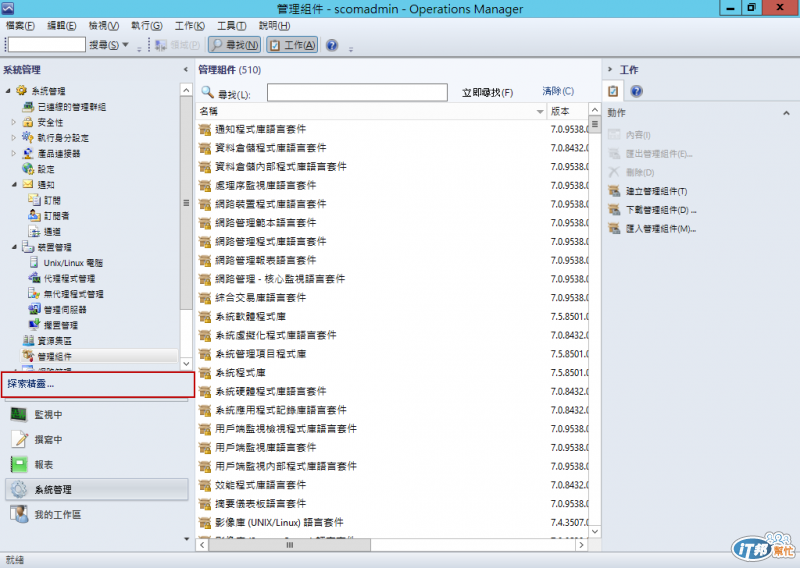Select the 通知 envelope icon

point(28,185)
